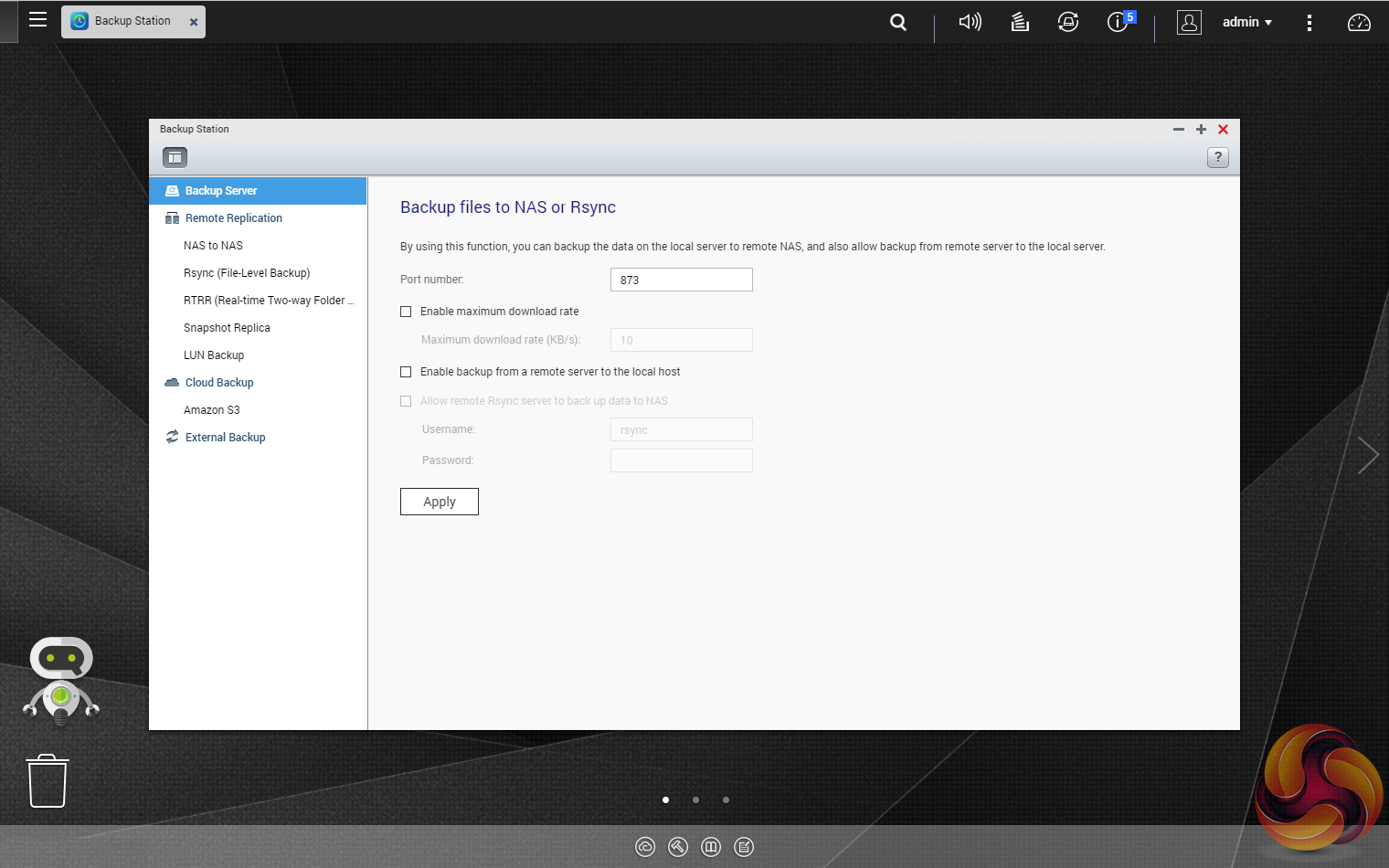
Task: Toggle the Backup Station sidebar panel icon
Action: 175,157
